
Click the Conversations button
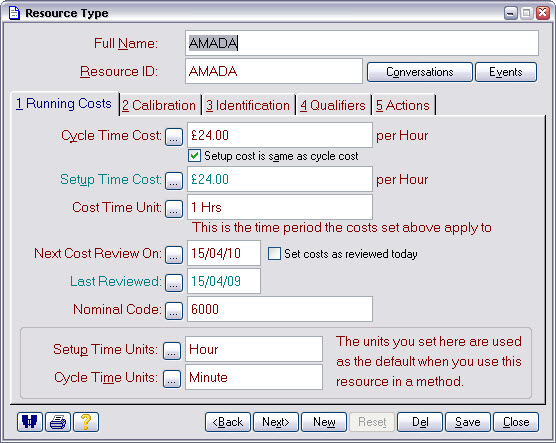coord(420,72)
